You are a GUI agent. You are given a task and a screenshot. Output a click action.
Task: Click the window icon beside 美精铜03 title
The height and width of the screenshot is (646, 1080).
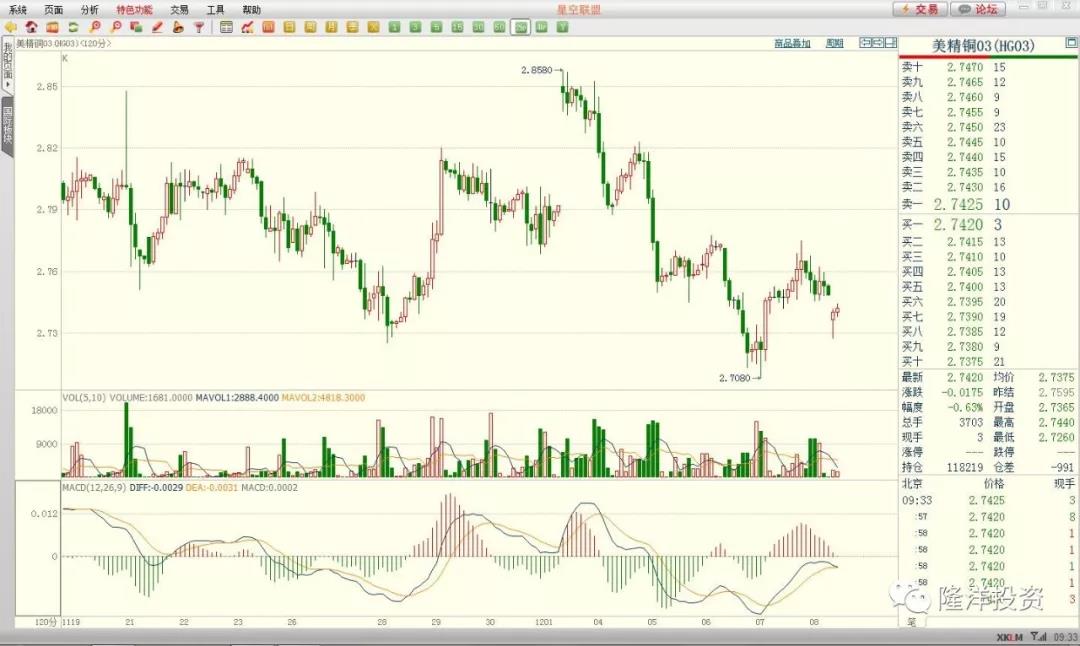click(x=1070, y=43)
